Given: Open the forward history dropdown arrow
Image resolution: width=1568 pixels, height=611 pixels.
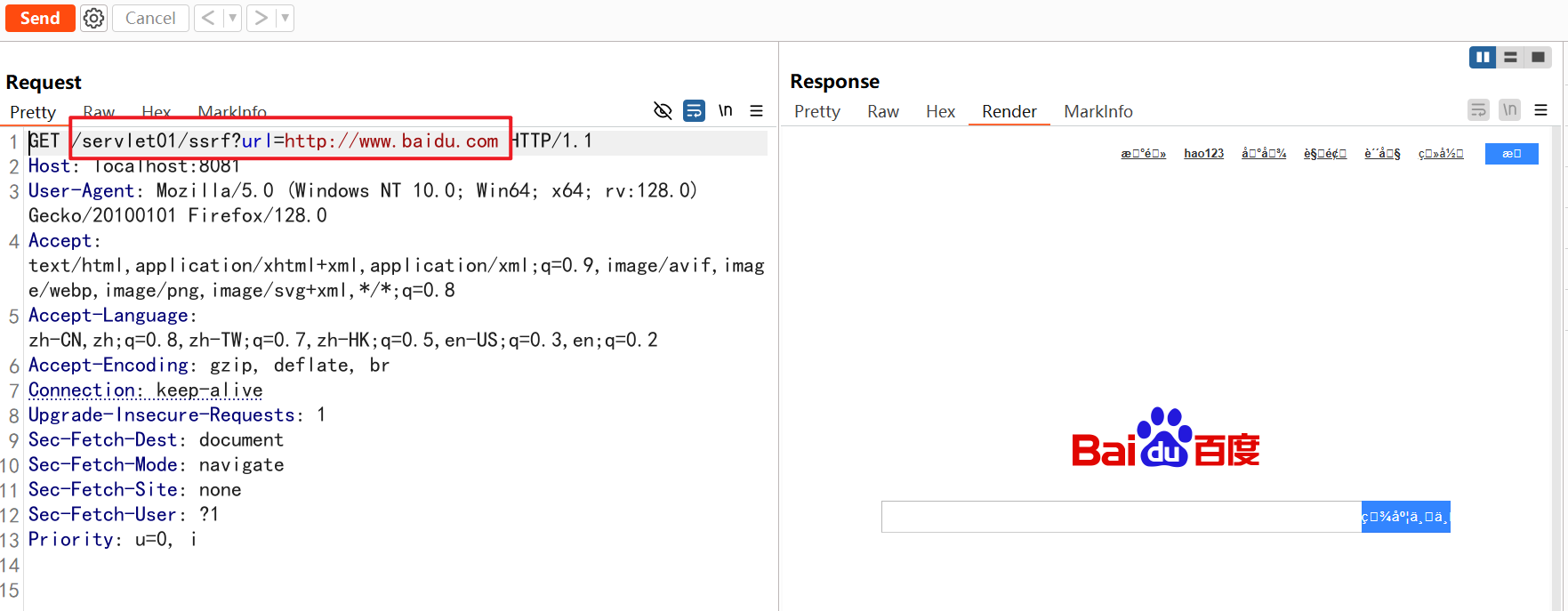Looking at the screenshot, I should tap(285, 18).
